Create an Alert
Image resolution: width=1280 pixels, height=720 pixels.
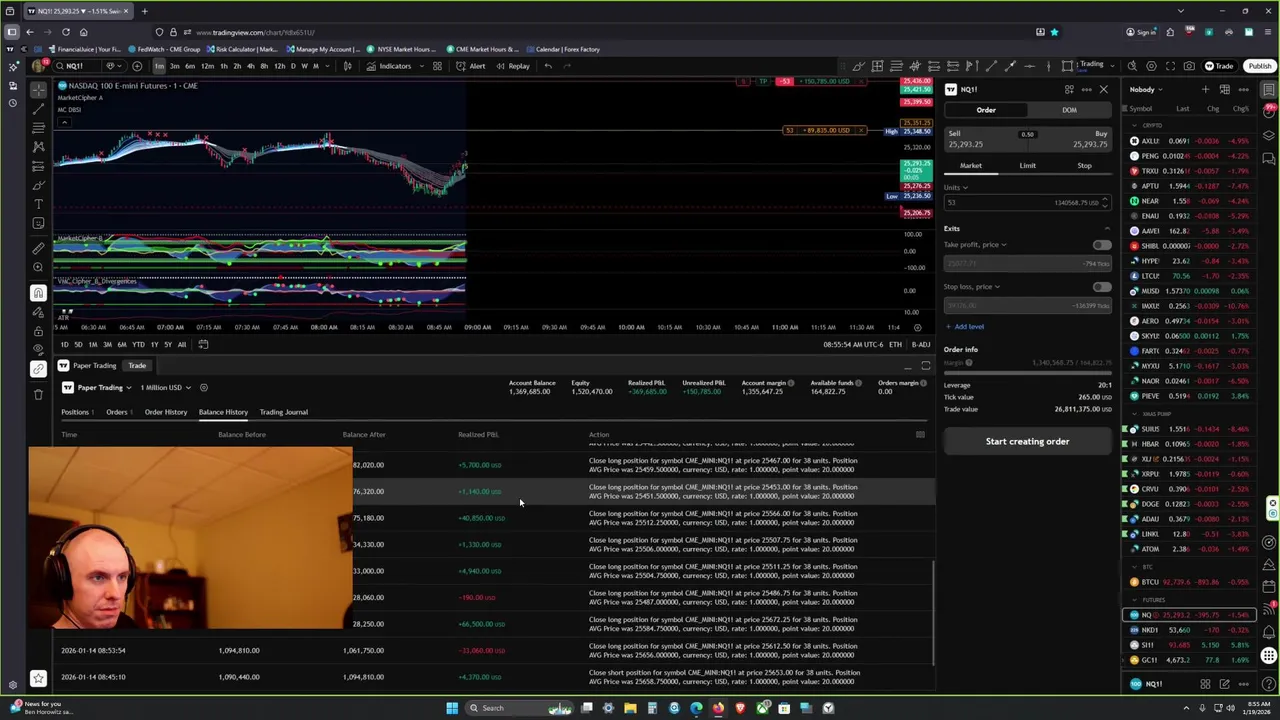[x=472, y=66]
